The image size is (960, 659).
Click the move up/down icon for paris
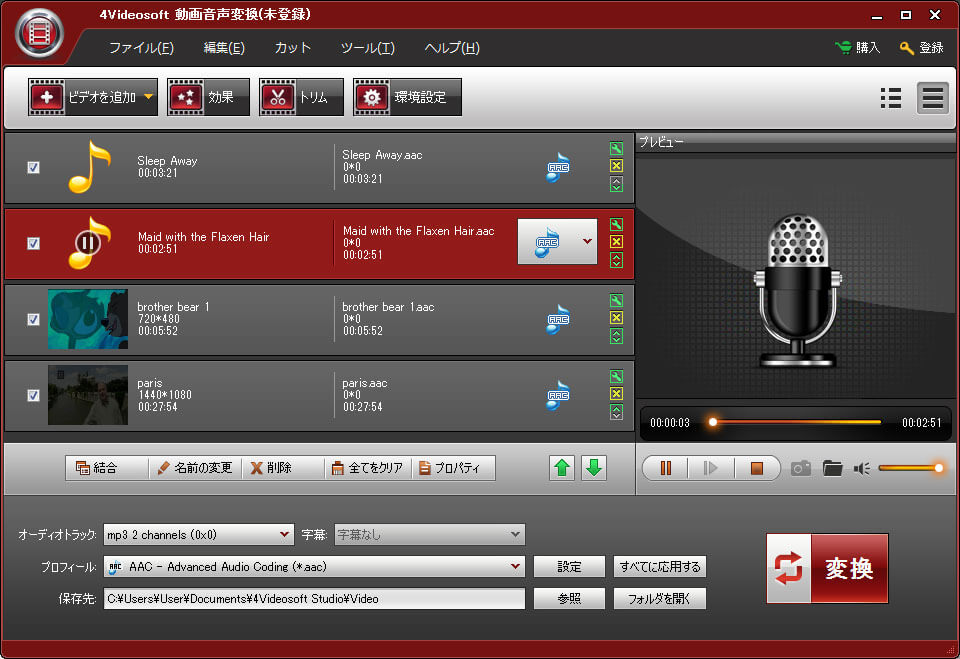617,412
